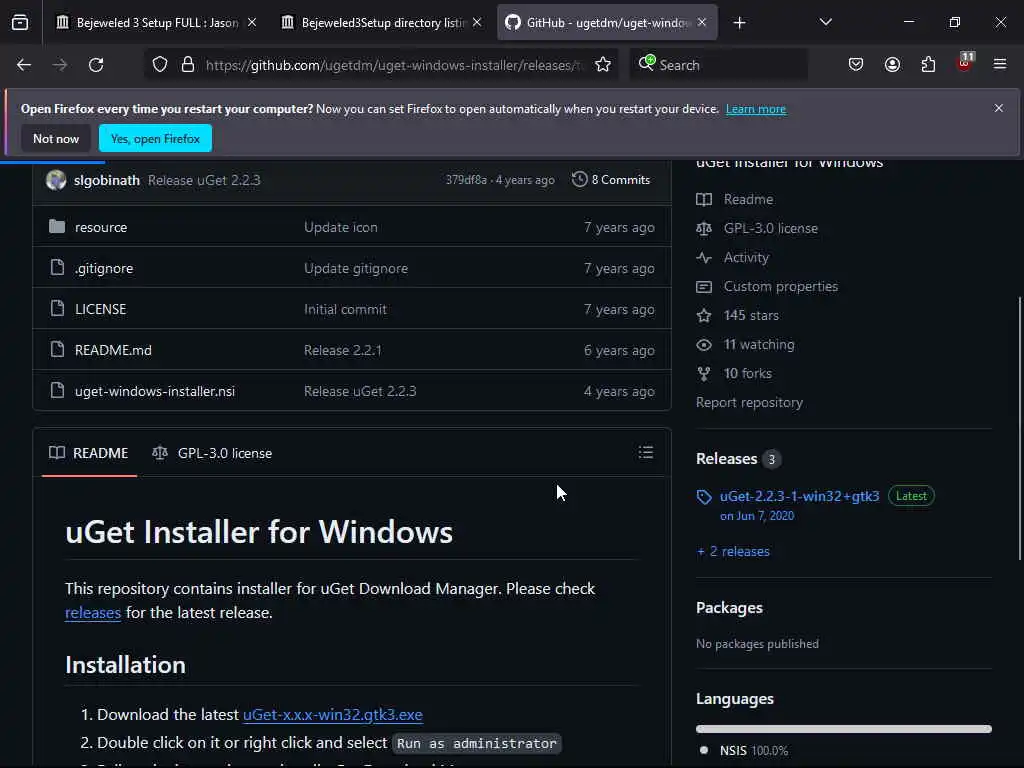Open Firefox View tab list icon

(20, 23)
